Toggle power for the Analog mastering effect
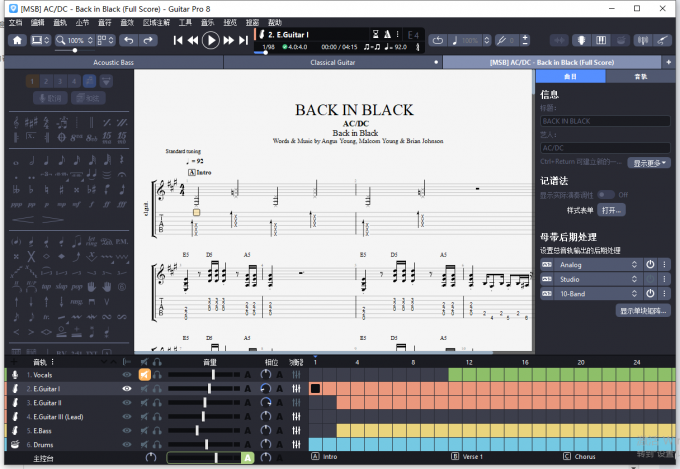The image size is (680, 469). click(x=649, y=264)
